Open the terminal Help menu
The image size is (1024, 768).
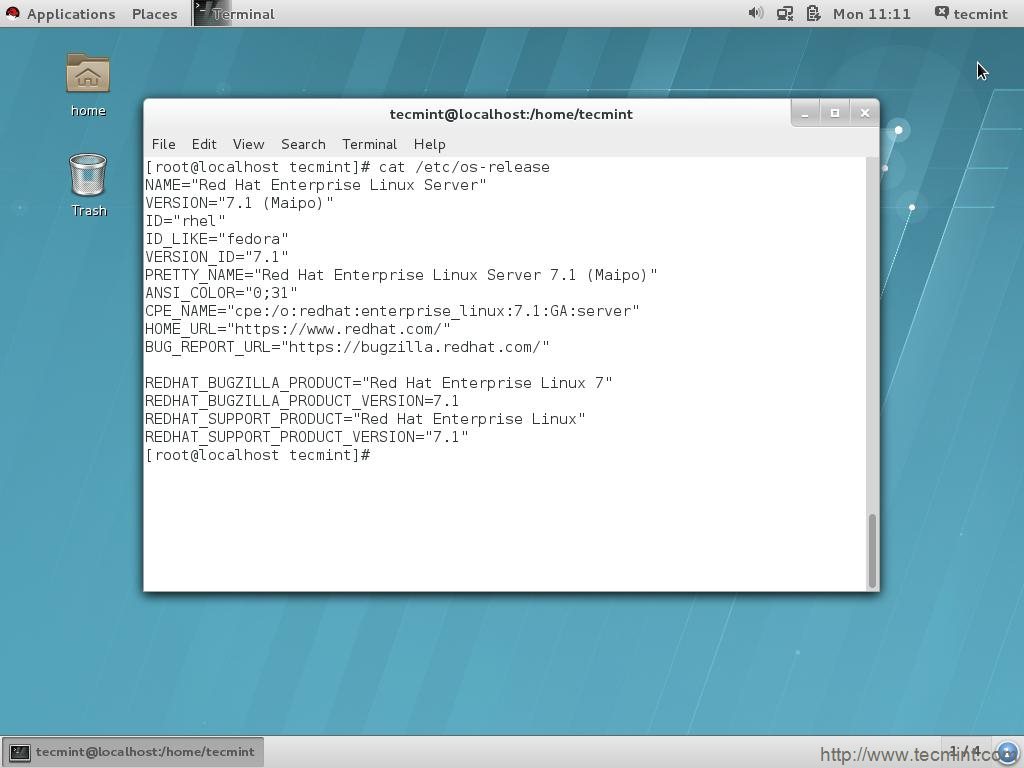coord(429,144)
